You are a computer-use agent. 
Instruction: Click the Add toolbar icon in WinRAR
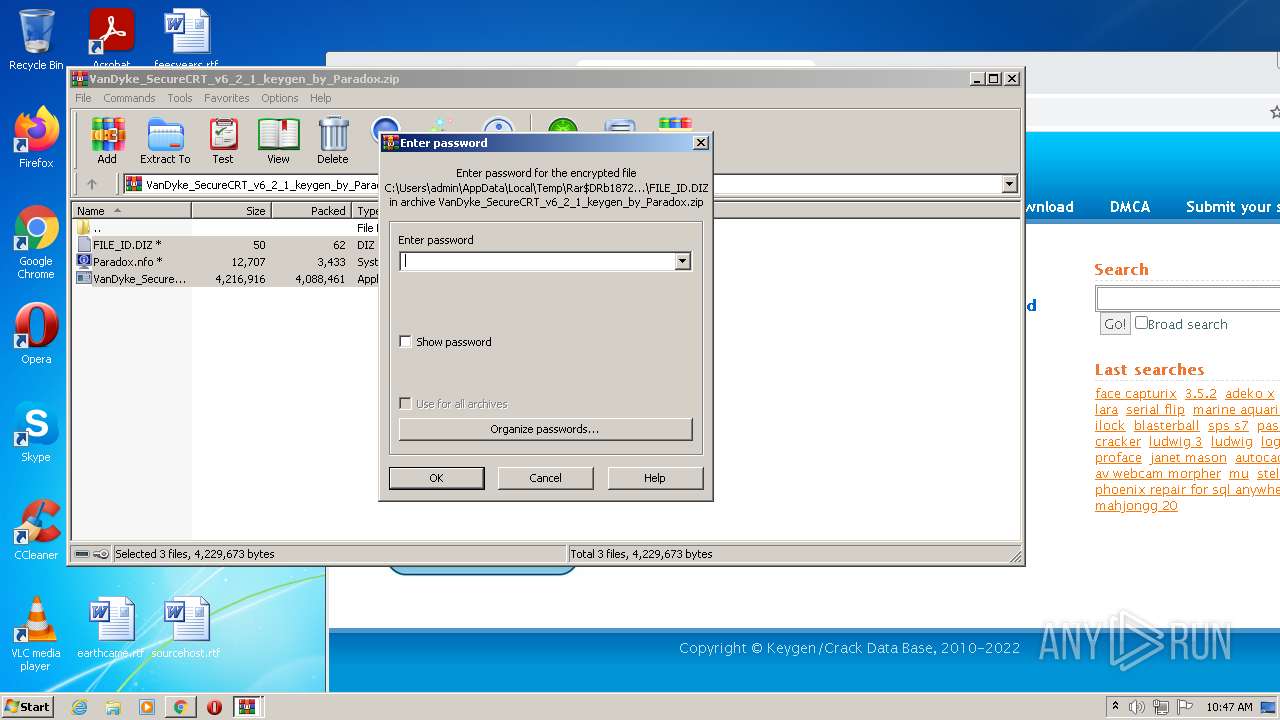(x=107, y=140)
